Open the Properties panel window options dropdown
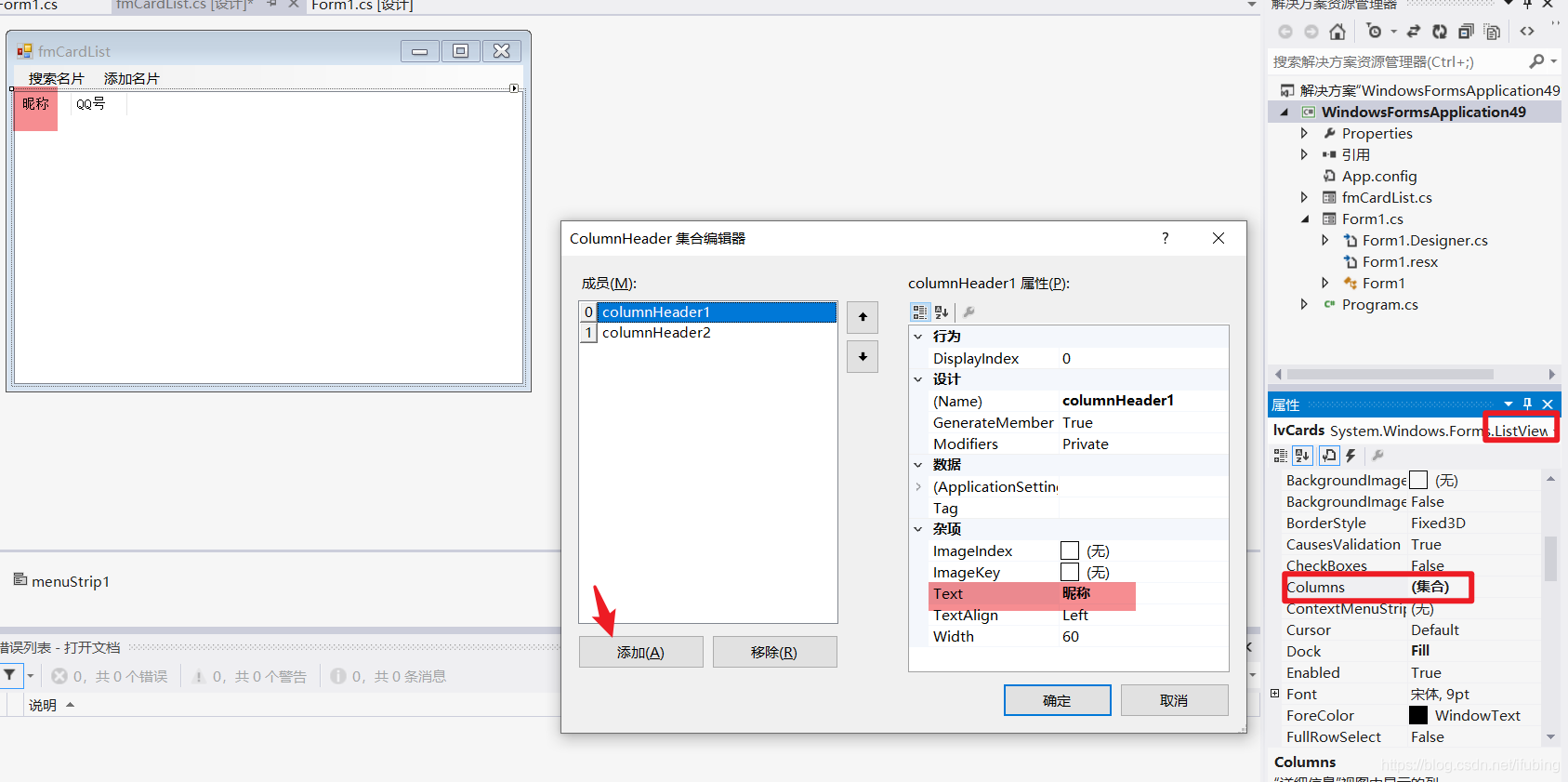The width and height of the screenshot is (1568, 782). pos(1509,404)
